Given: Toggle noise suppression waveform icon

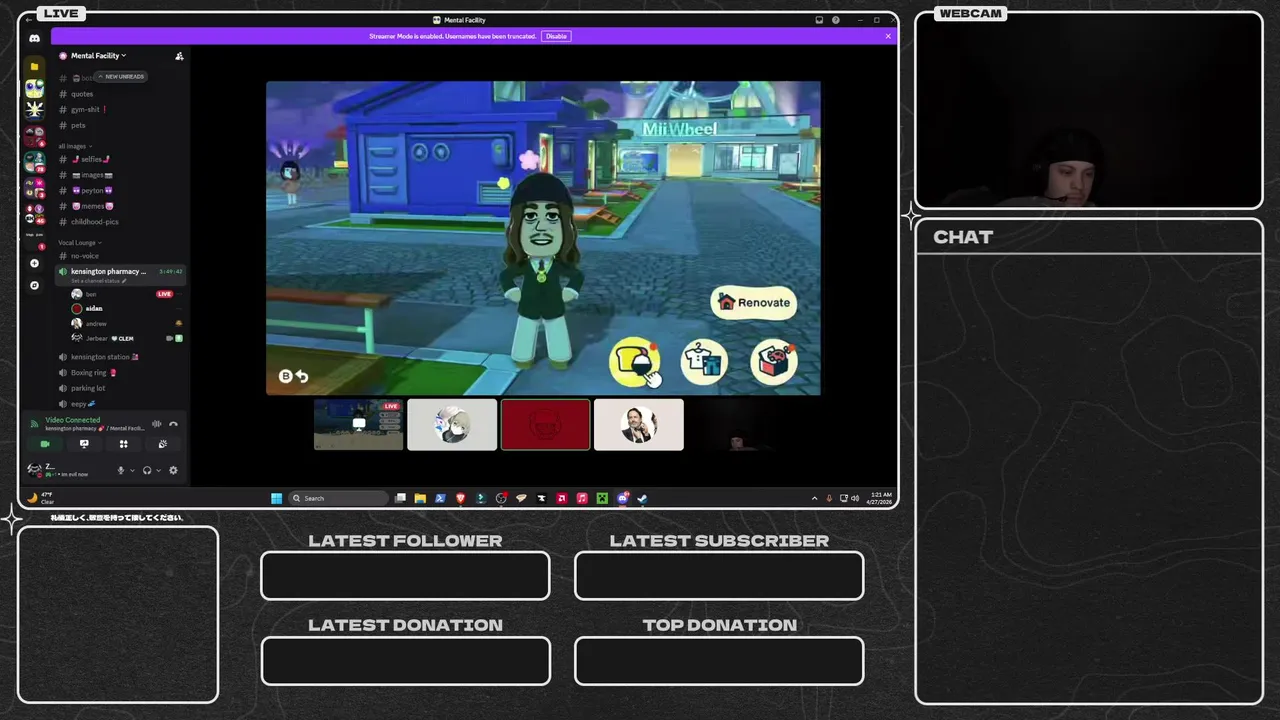Looking at the screenshot, I should [x=157, y=424].
